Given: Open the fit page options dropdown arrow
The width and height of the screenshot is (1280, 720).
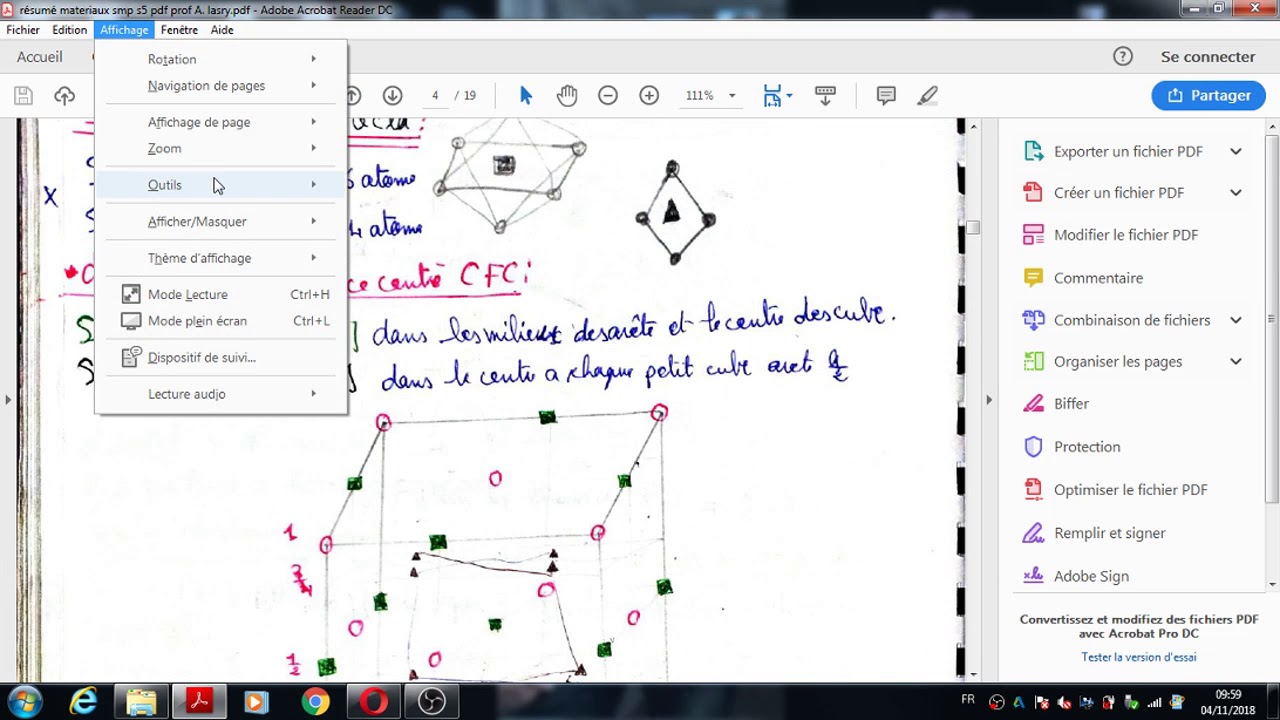Looking at the screenshot, I should coord(790,95).
